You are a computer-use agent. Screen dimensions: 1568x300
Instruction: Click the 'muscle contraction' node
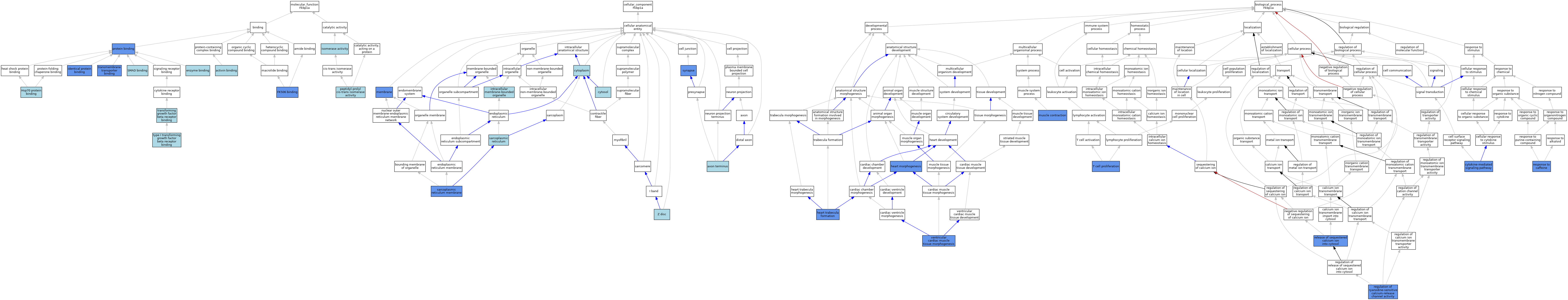1052,115
